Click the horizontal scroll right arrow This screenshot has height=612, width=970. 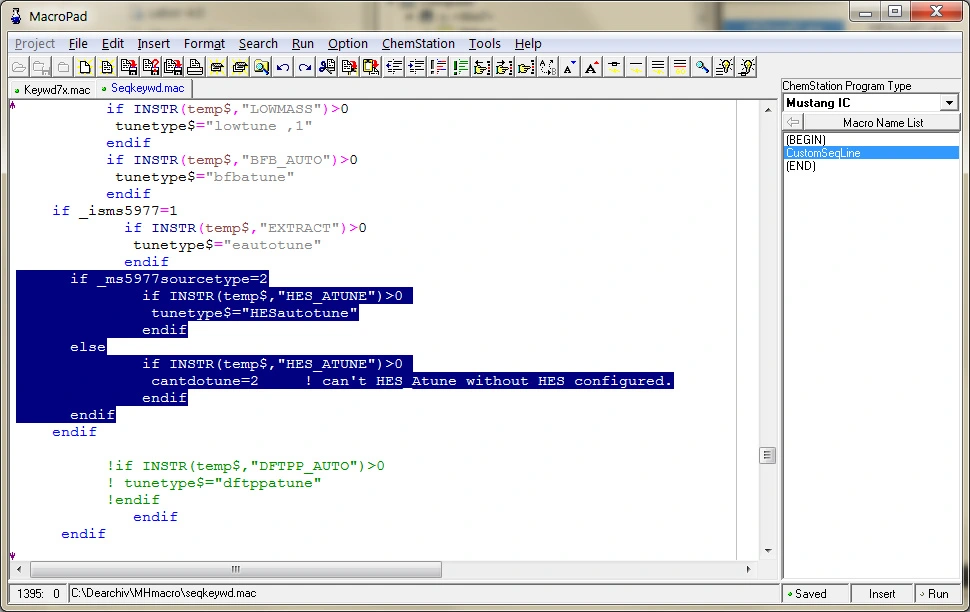pyautogui.click(x=749, y=569)
